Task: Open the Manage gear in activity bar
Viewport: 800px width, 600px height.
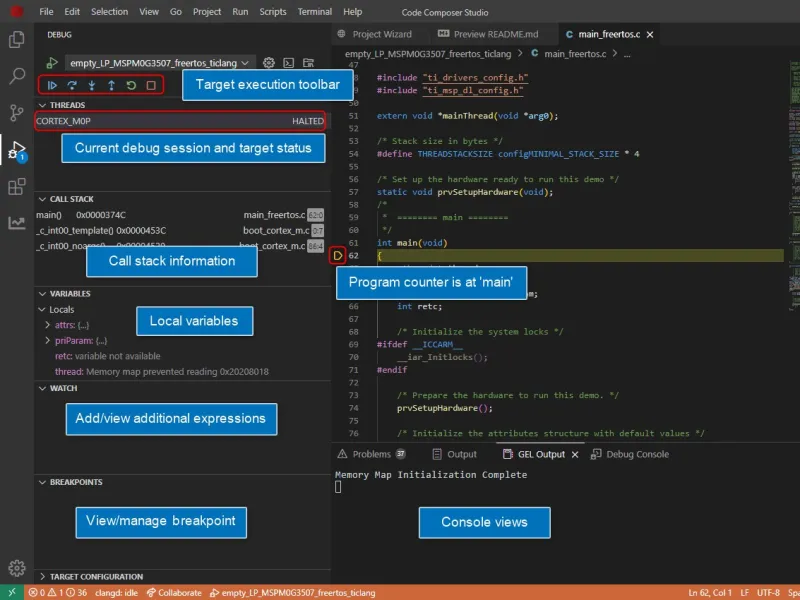Action: (x=17, y=567)
